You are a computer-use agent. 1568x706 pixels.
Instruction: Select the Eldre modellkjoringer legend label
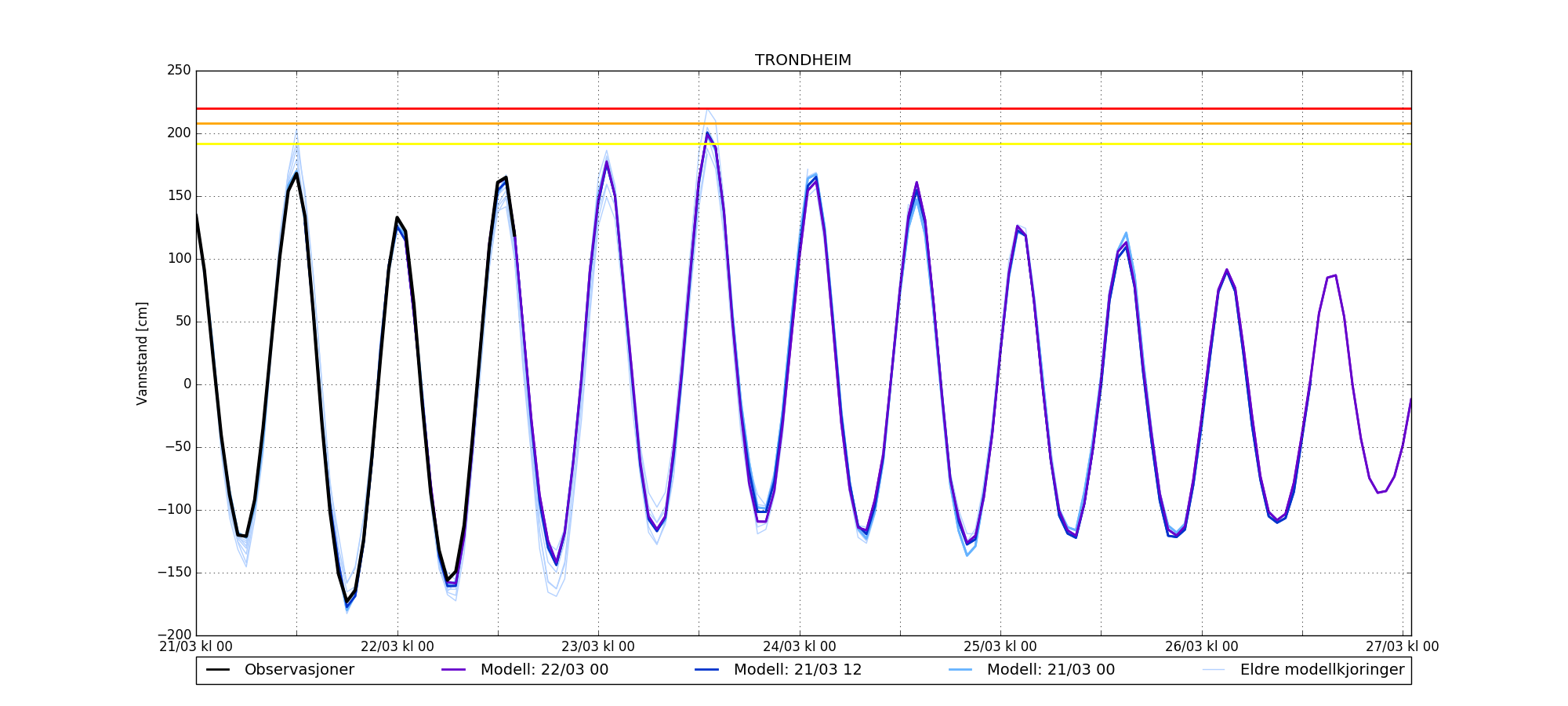click(1323, 670)
